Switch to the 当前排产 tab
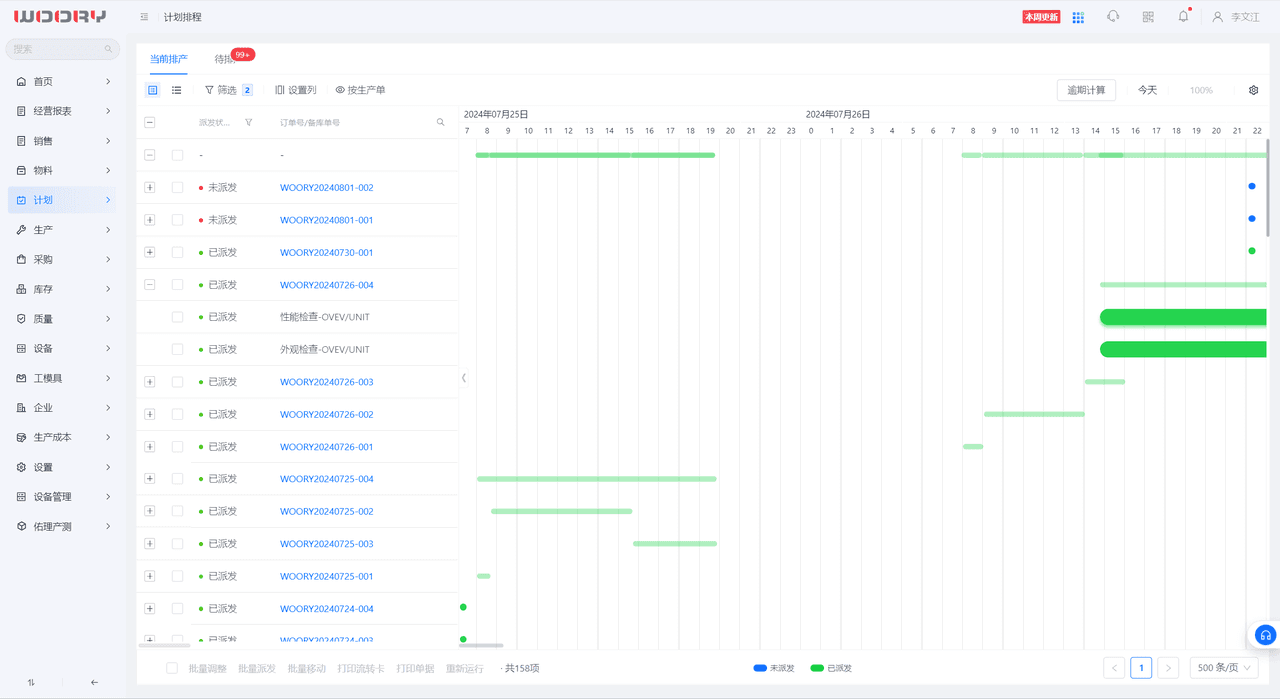Image resolution: width=1280 pixels, height=699 pixels. pos(169,59)
